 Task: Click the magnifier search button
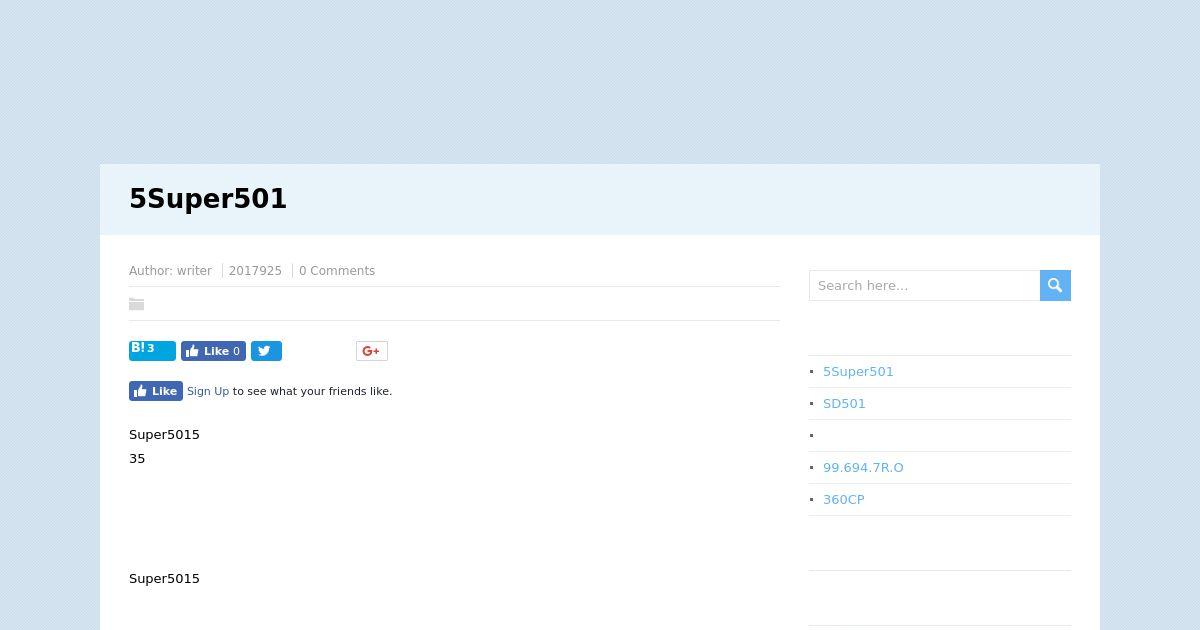point(1055,285)
